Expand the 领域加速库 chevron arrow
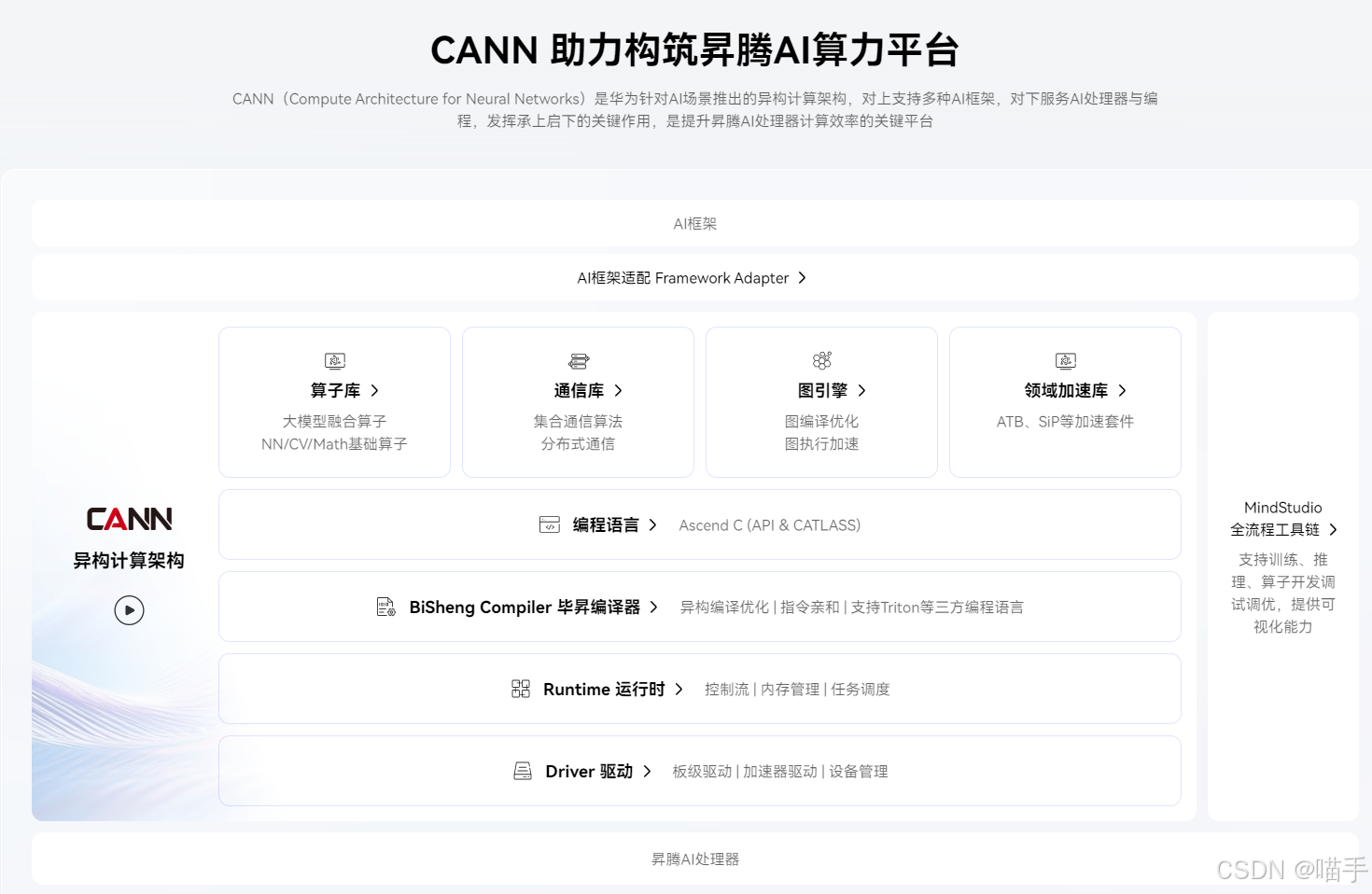Screen dimensions: 1372x894 click(1122, 390)
